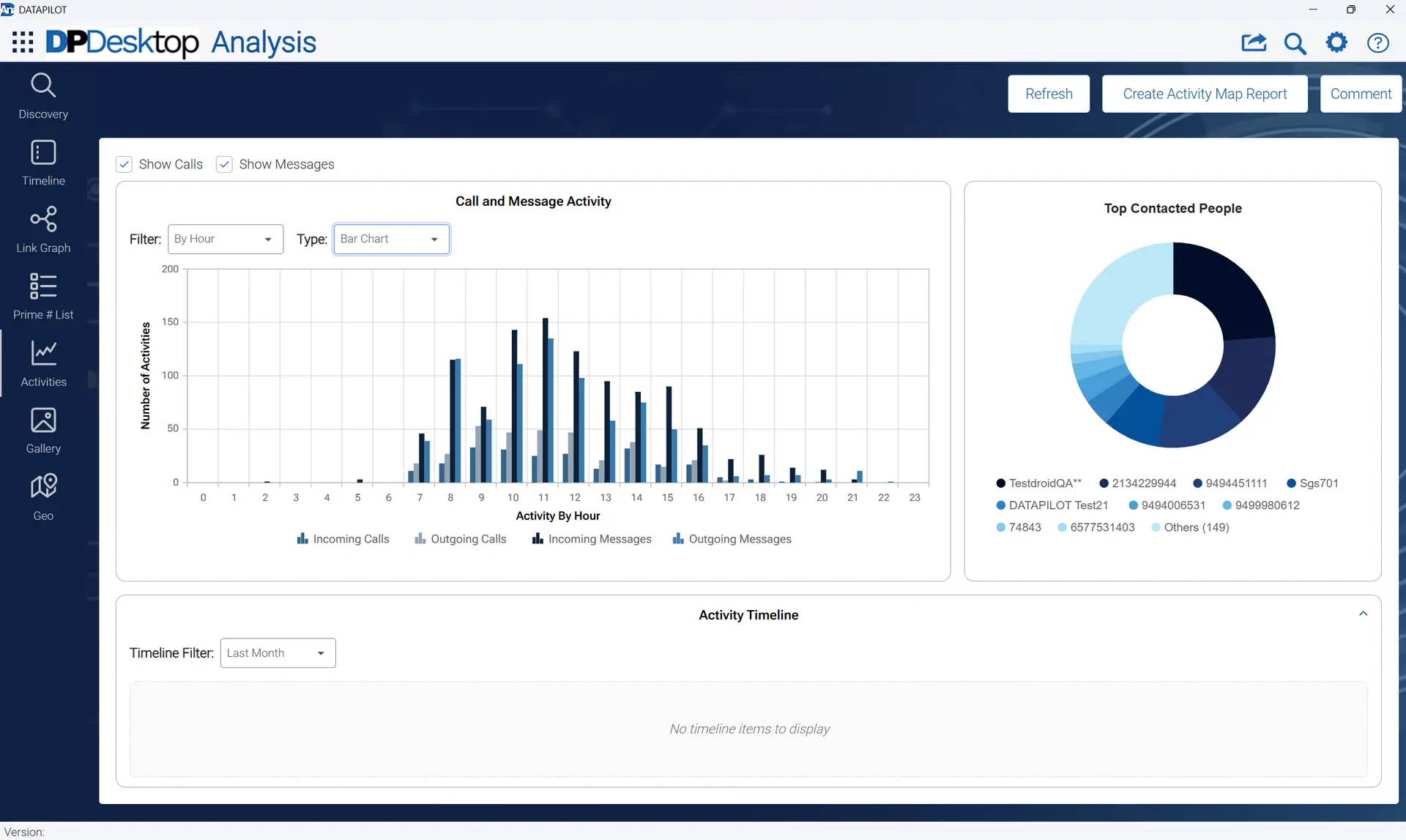Open the help question mark icon
Image resolution: width=1406 pixels, height=840 pixels.
[x=1378, y=43]
